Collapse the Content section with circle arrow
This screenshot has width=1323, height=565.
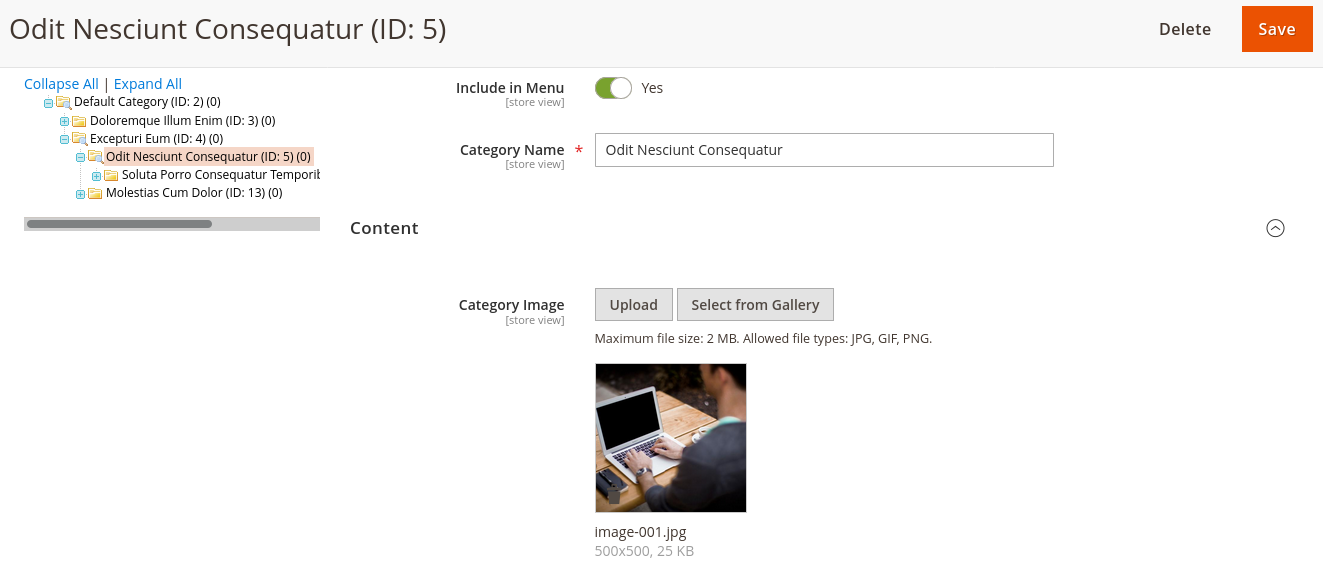tap(1275, 228)
